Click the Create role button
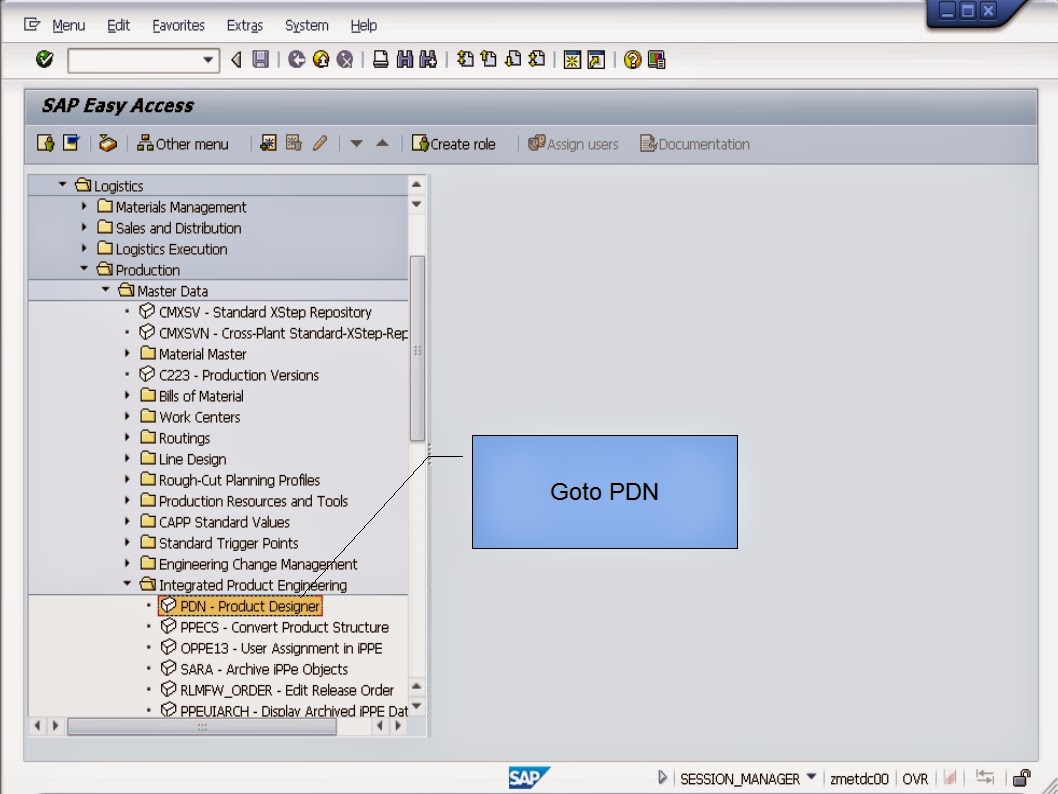Screen dimensions: 1058x794 click(x=455, y=143)
